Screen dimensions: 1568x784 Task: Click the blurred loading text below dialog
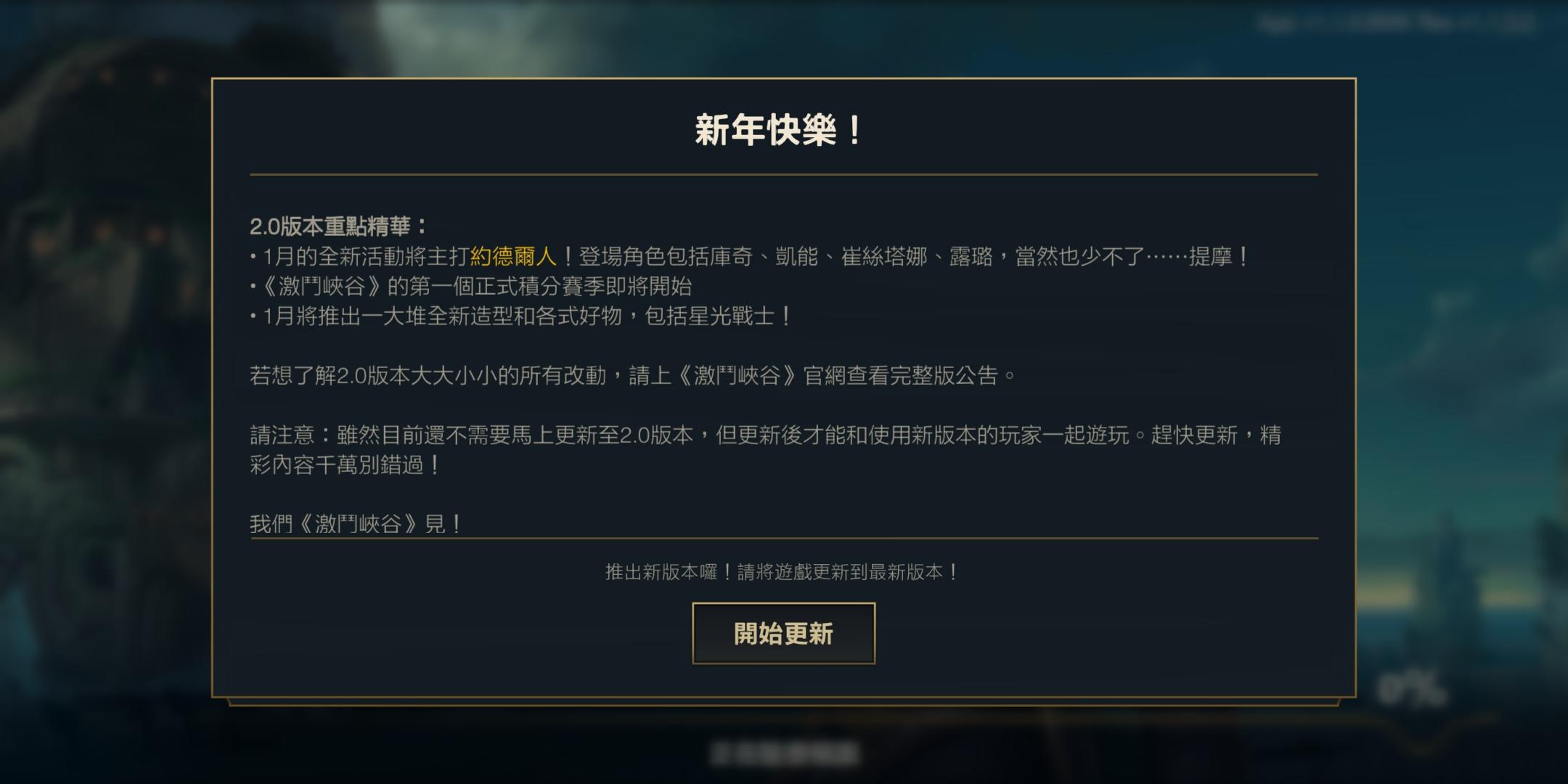pyautogui.click(x=784, y=754)
